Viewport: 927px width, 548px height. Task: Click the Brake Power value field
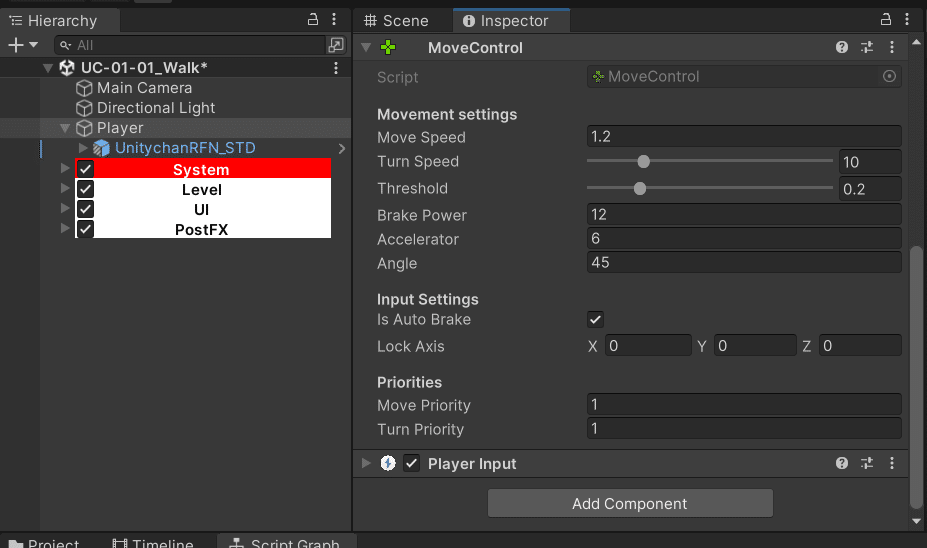[744, 215]
